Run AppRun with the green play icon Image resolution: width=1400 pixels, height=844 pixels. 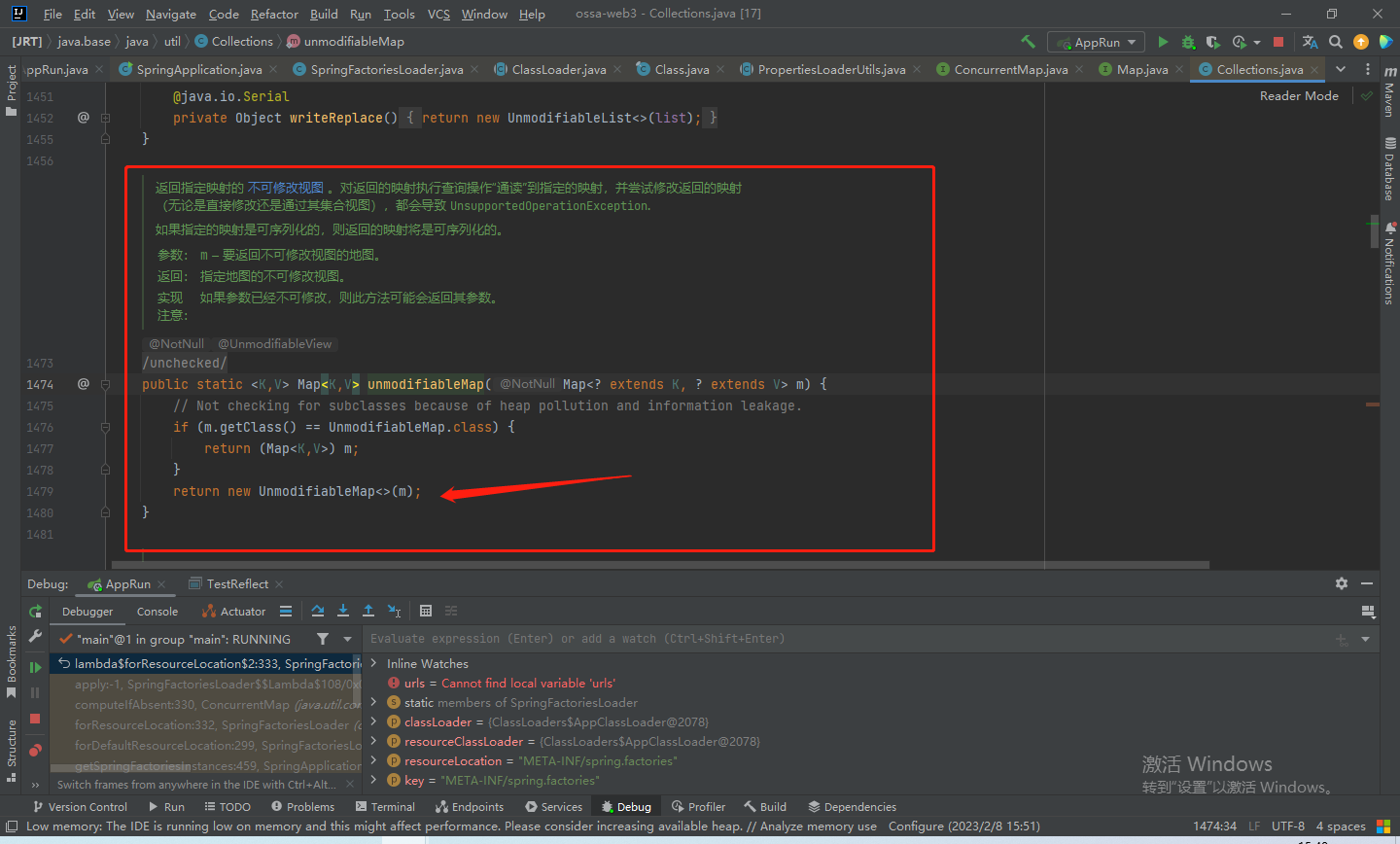[x=1163, y=42]
